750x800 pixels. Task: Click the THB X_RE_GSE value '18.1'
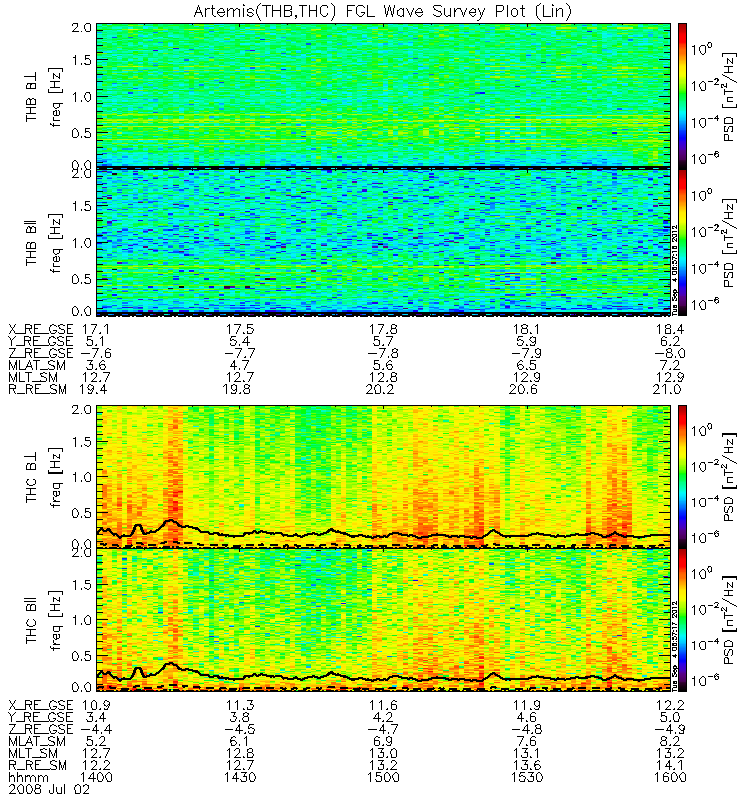tap(527, 329)
